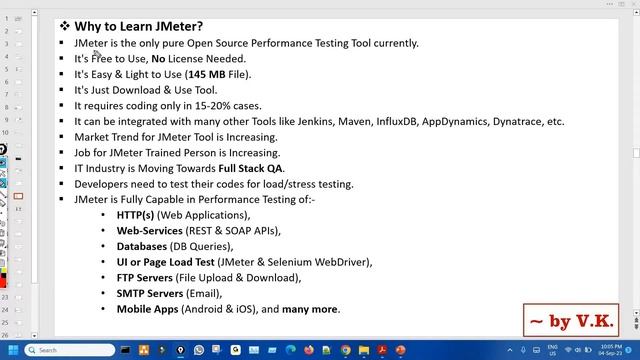Open the Windows Start menu
Image resolution: width=640 pixels, height=360 pixels.
click(x=13, y=350)
